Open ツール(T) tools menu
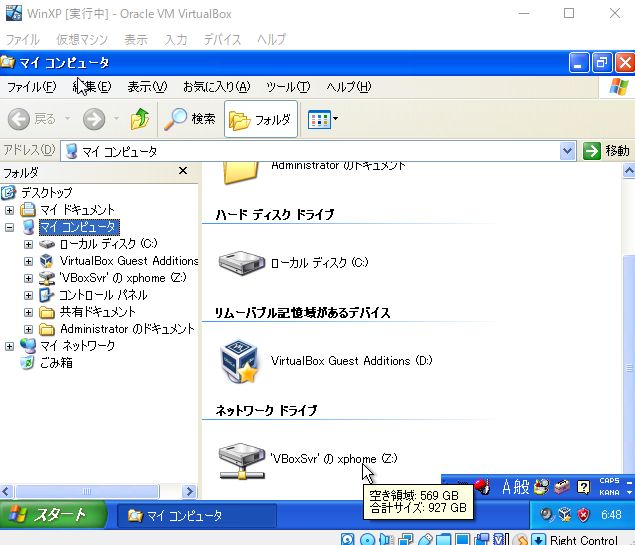Viewport: 635px width, 545px height. point(288,87)
